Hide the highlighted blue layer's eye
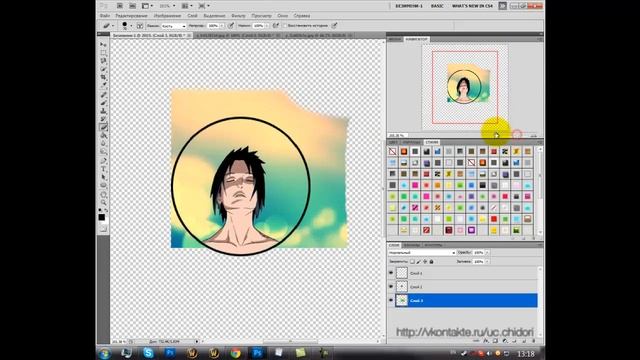 (391, 300)
